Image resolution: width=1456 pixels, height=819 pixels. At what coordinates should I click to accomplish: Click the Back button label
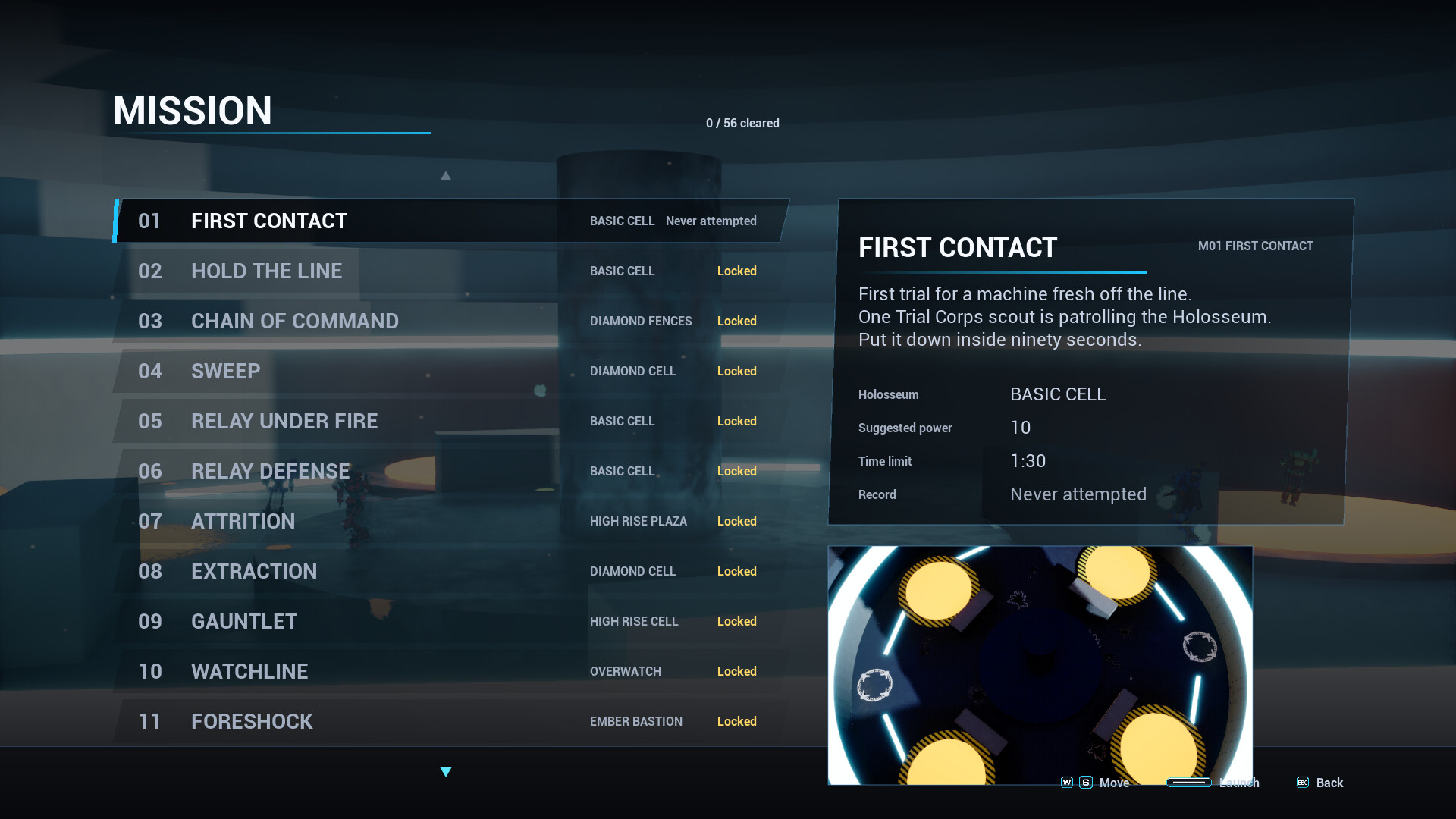tap(1329, 783)
